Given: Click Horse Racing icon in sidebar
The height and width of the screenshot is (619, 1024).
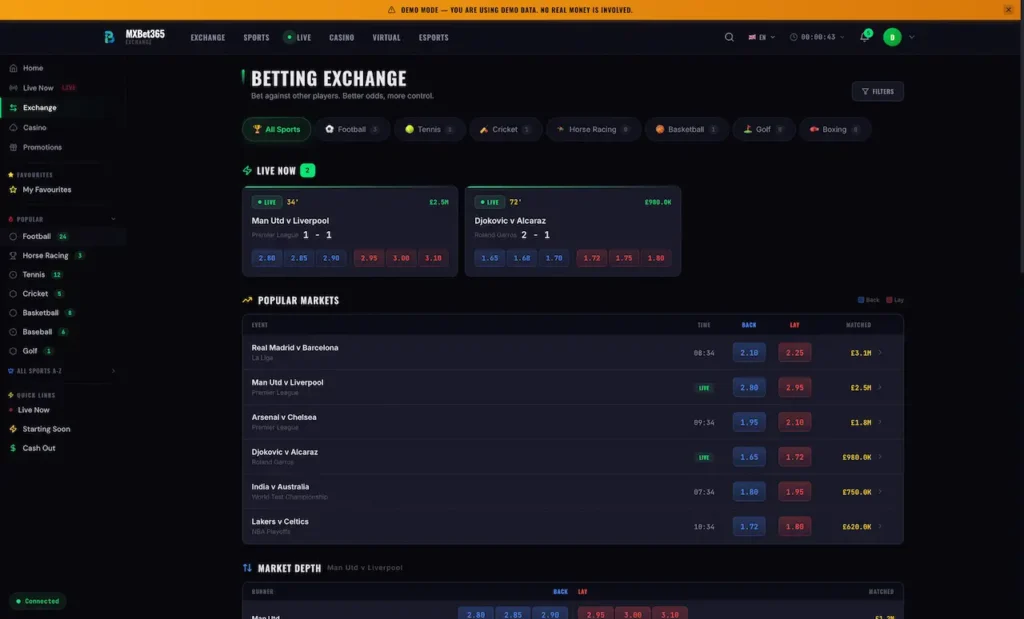Looking at the screenshot, I should point(13,255).
